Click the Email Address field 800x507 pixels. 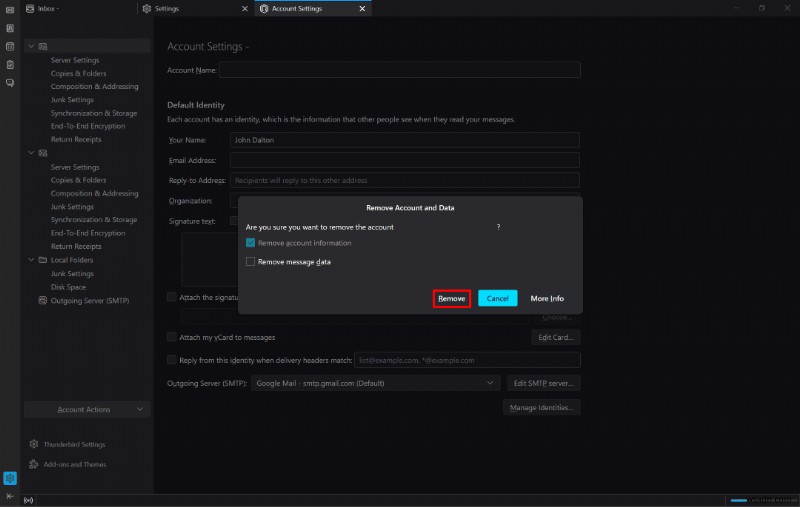pyautogui.click(x=405, y=160)
